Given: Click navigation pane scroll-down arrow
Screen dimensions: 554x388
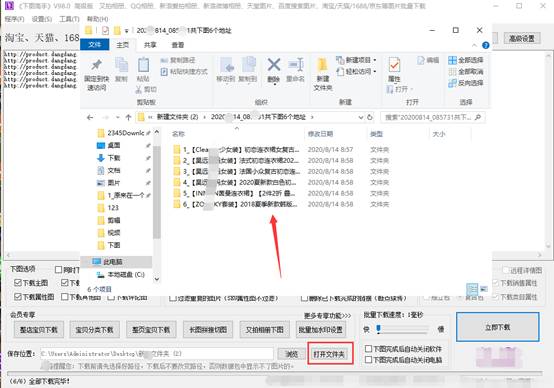Looking at the screenshot, I should click(x=157, y=279).
